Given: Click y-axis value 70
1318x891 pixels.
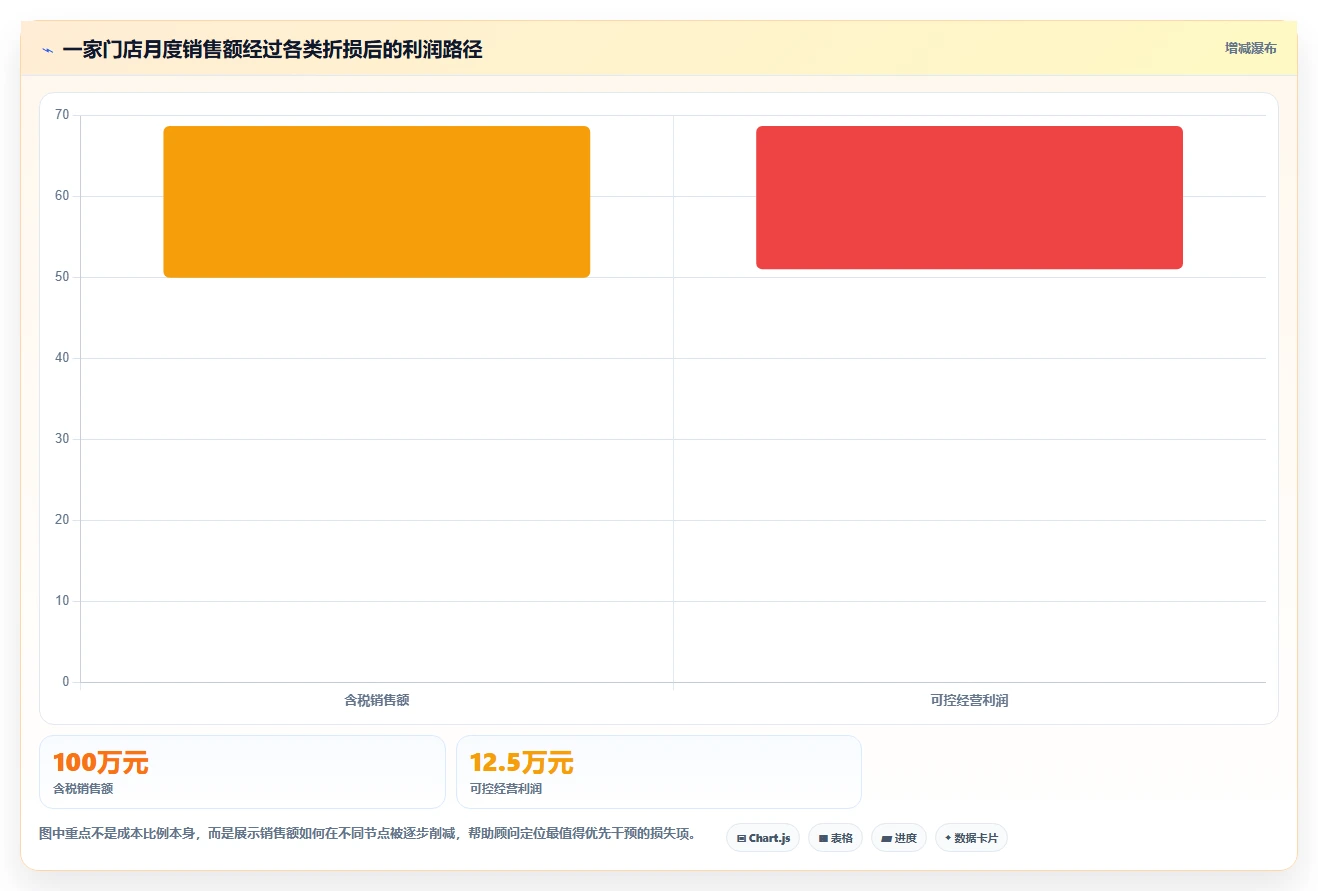Looking at the screenshot, I should [x=62, y=115].
